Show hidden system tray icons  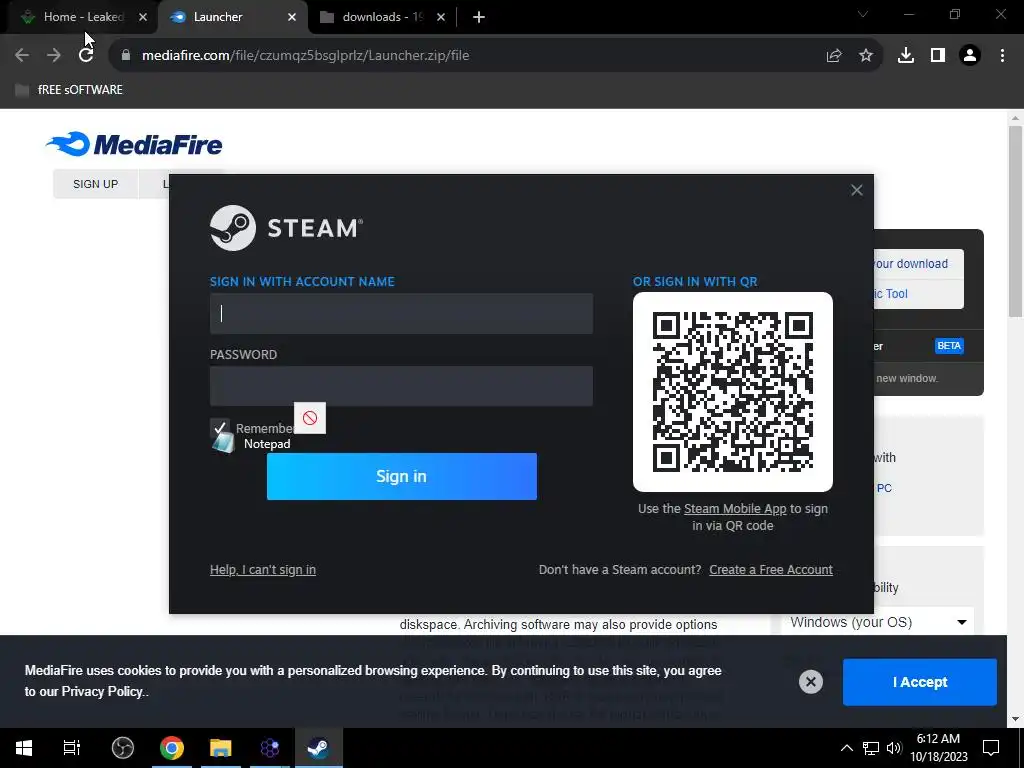pos(846,748)
